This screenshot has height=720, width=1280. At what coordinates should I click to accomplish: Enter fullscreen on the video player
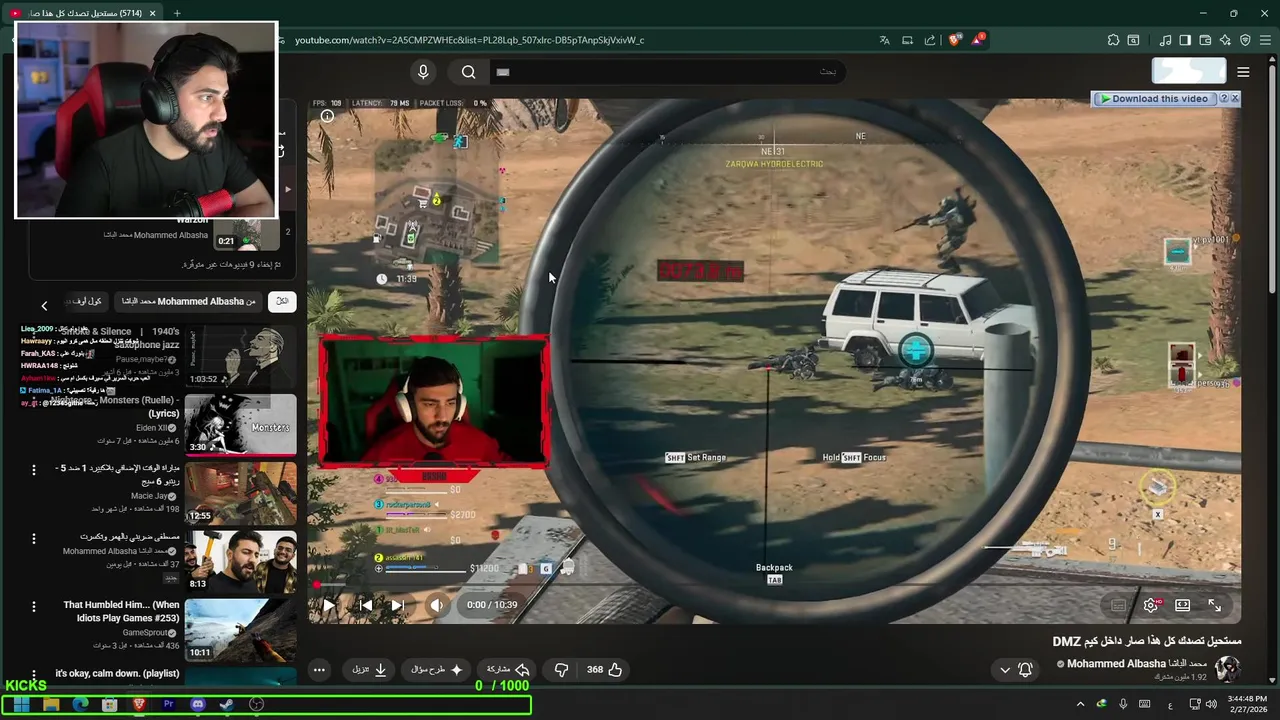click(x=1215, y=605)
